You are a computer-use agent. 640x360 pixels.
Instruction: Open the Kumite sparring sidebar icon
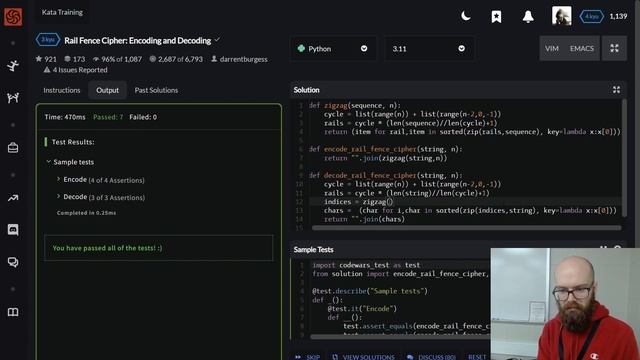click(x=13, y=98)
